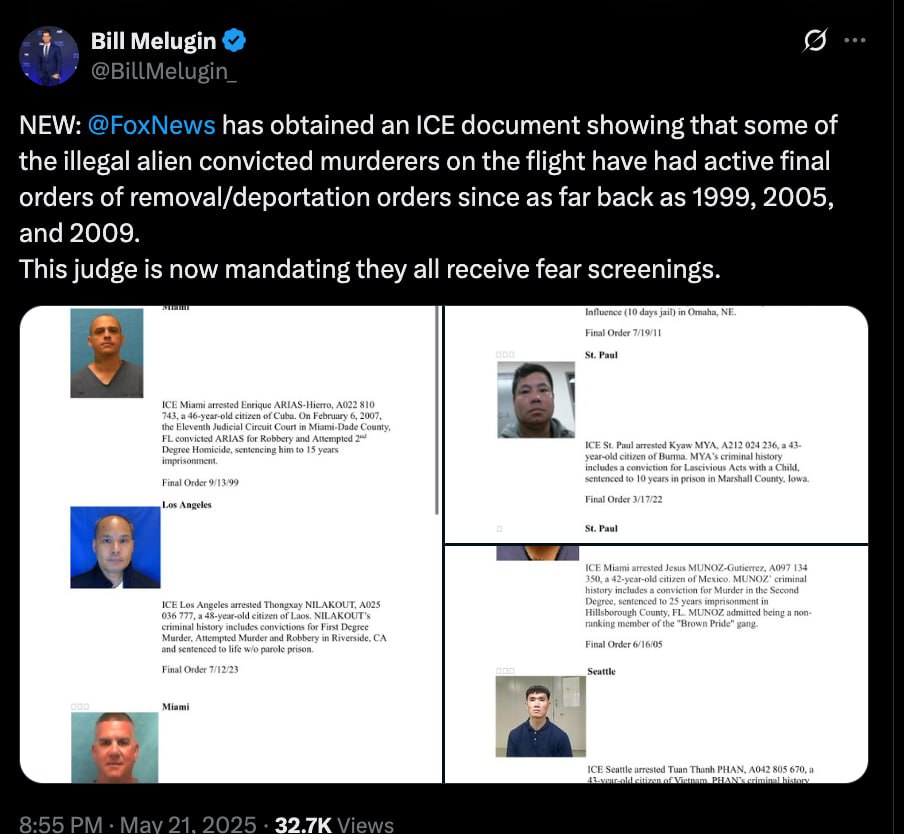904x834 pixels.
Task: Click Bill Melugin's profile avatar
Action: pyautogui.click(x=49, y=56)
